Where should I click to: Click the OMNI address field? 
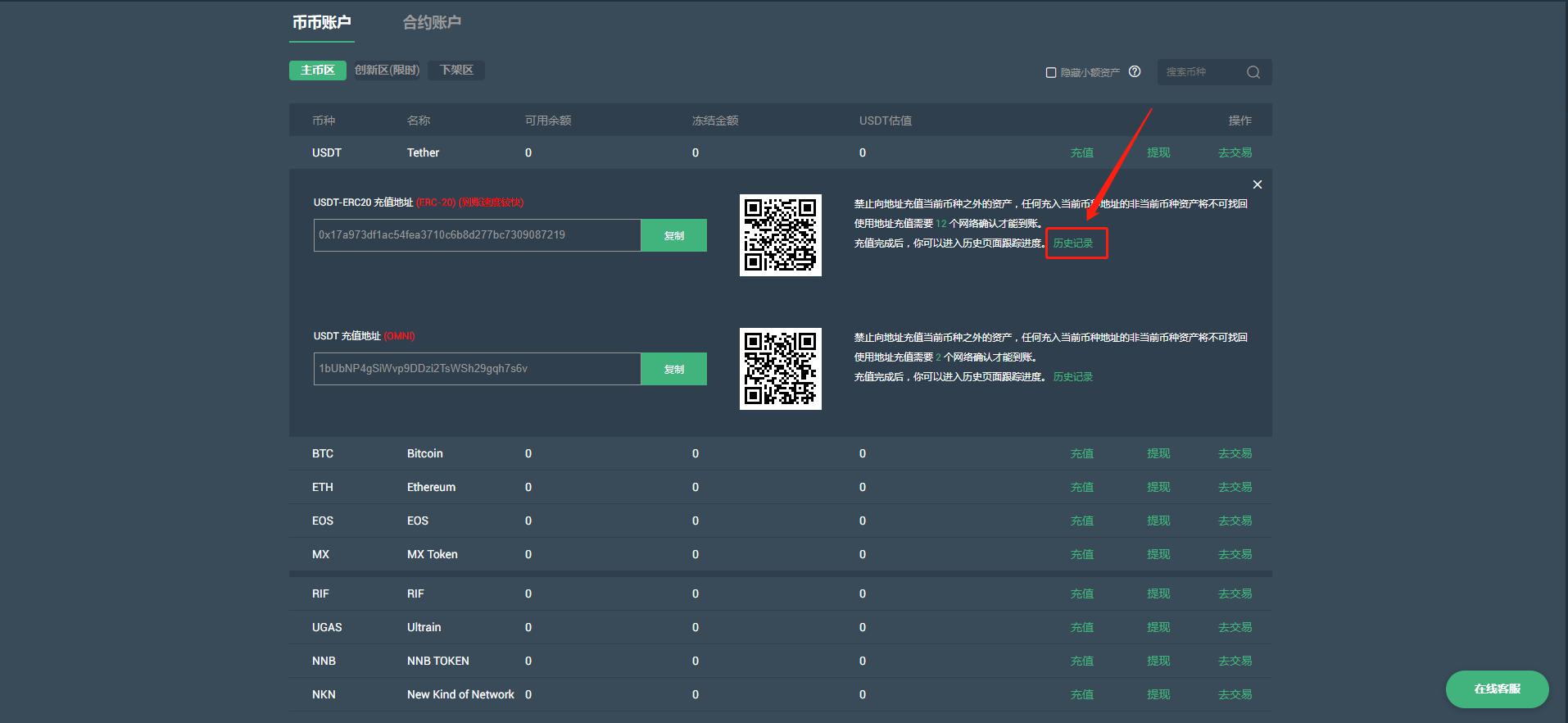tap(478, 369)
